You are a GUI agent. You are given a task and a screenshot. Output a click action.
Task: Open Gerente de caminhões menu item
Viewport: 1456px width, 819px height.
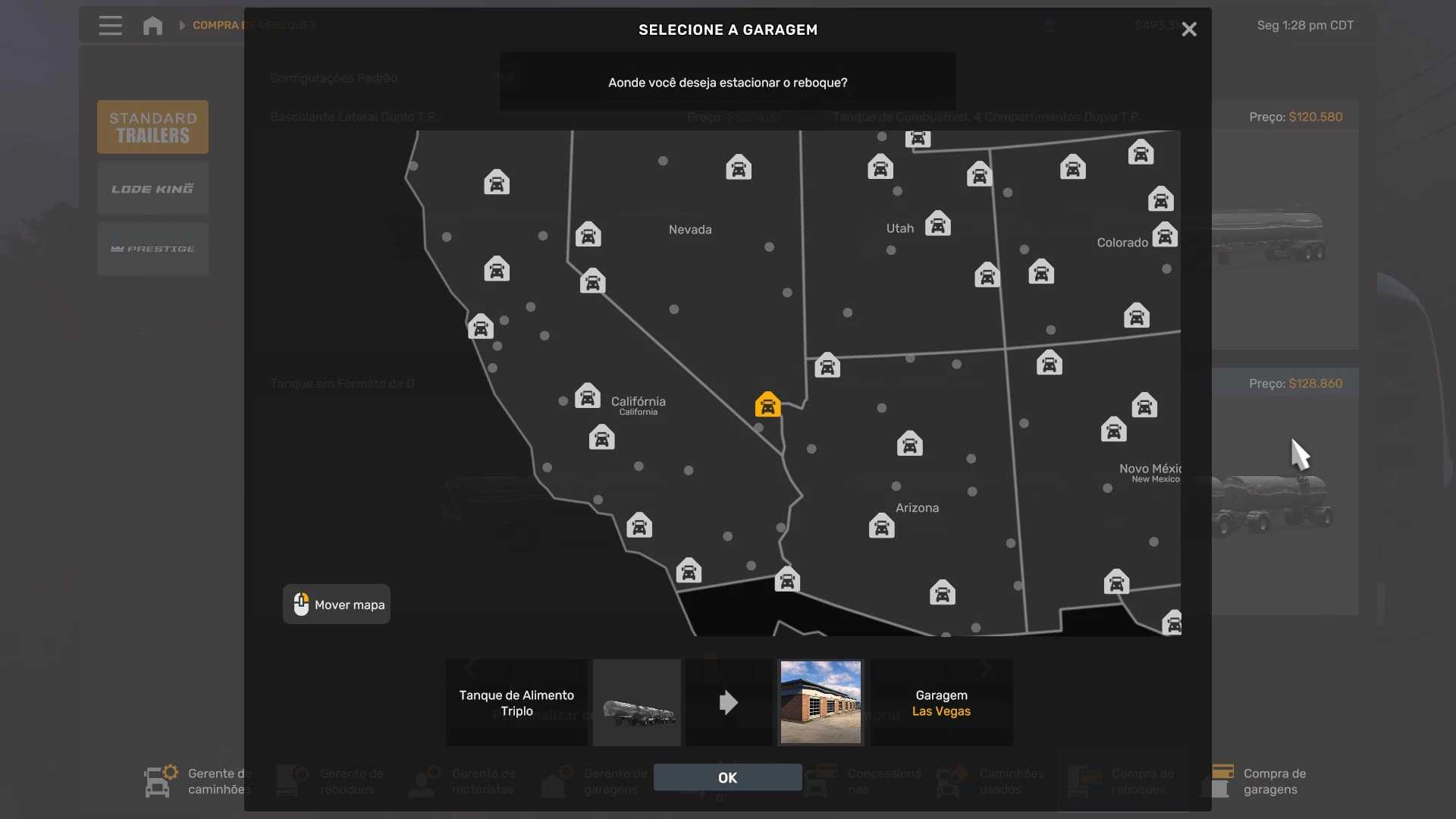[x=199, y=781]
